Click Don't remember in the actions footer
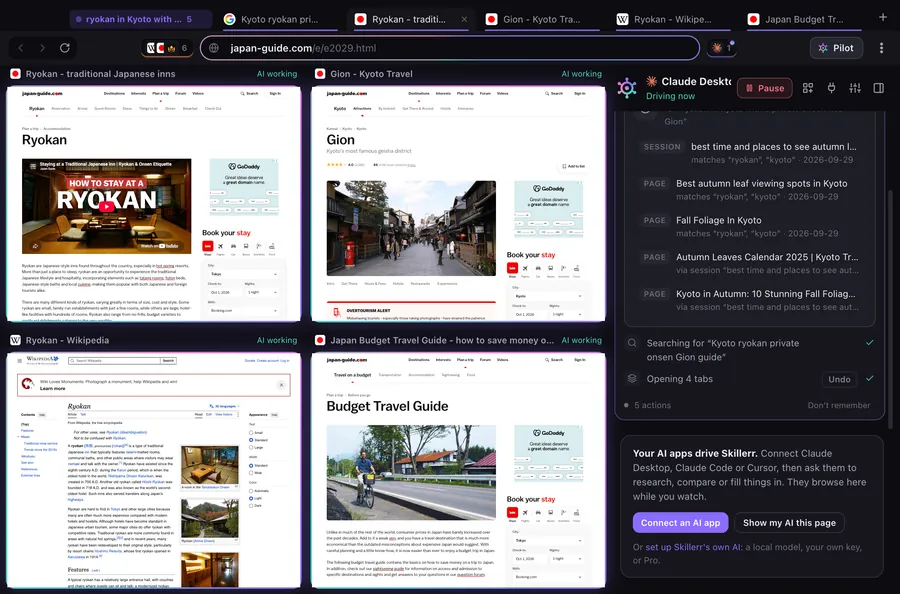Screen dimensions: 900x594 839,405
